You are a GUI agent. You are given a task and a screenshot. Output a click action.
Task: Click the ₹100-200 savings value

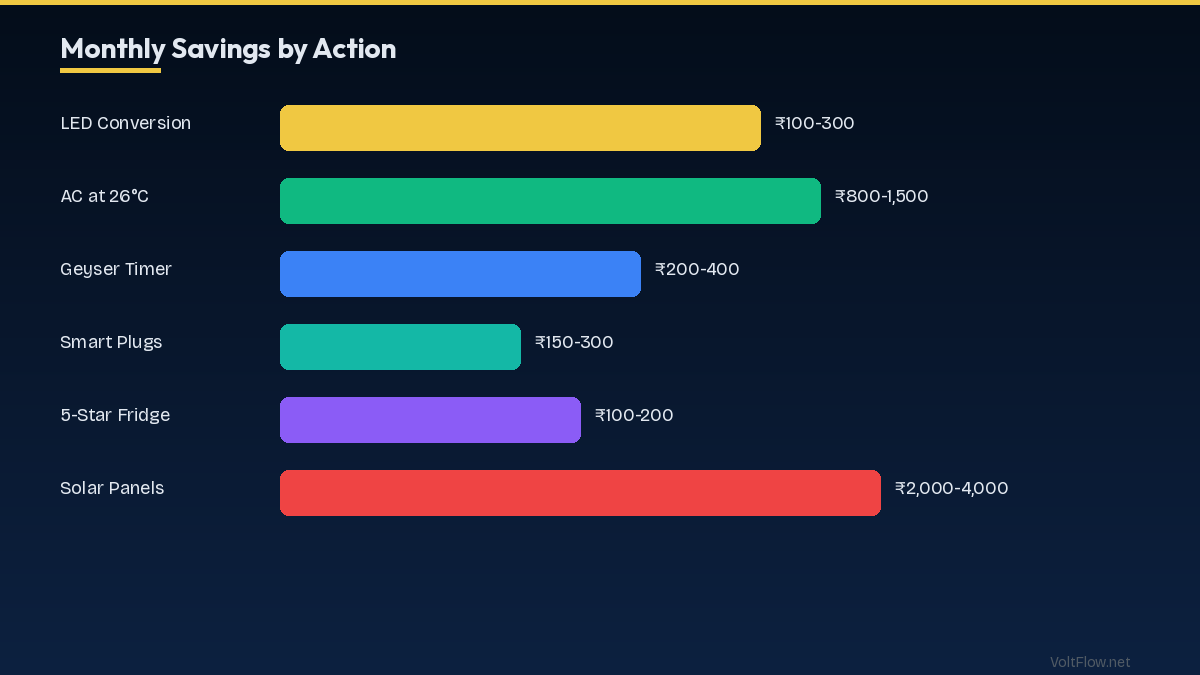pyautogui.click(x=634, y=415)
